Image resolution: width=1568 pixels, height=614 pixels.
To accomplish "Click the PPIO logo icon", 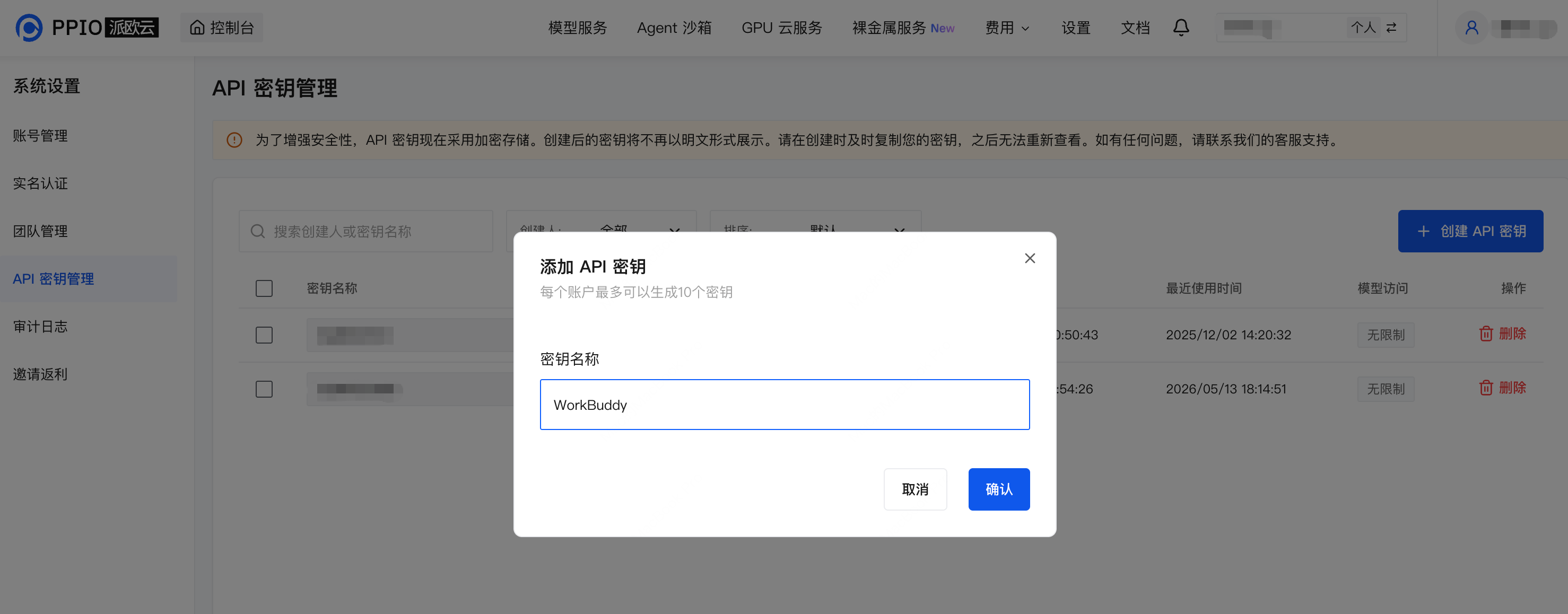I will [29, 28].
